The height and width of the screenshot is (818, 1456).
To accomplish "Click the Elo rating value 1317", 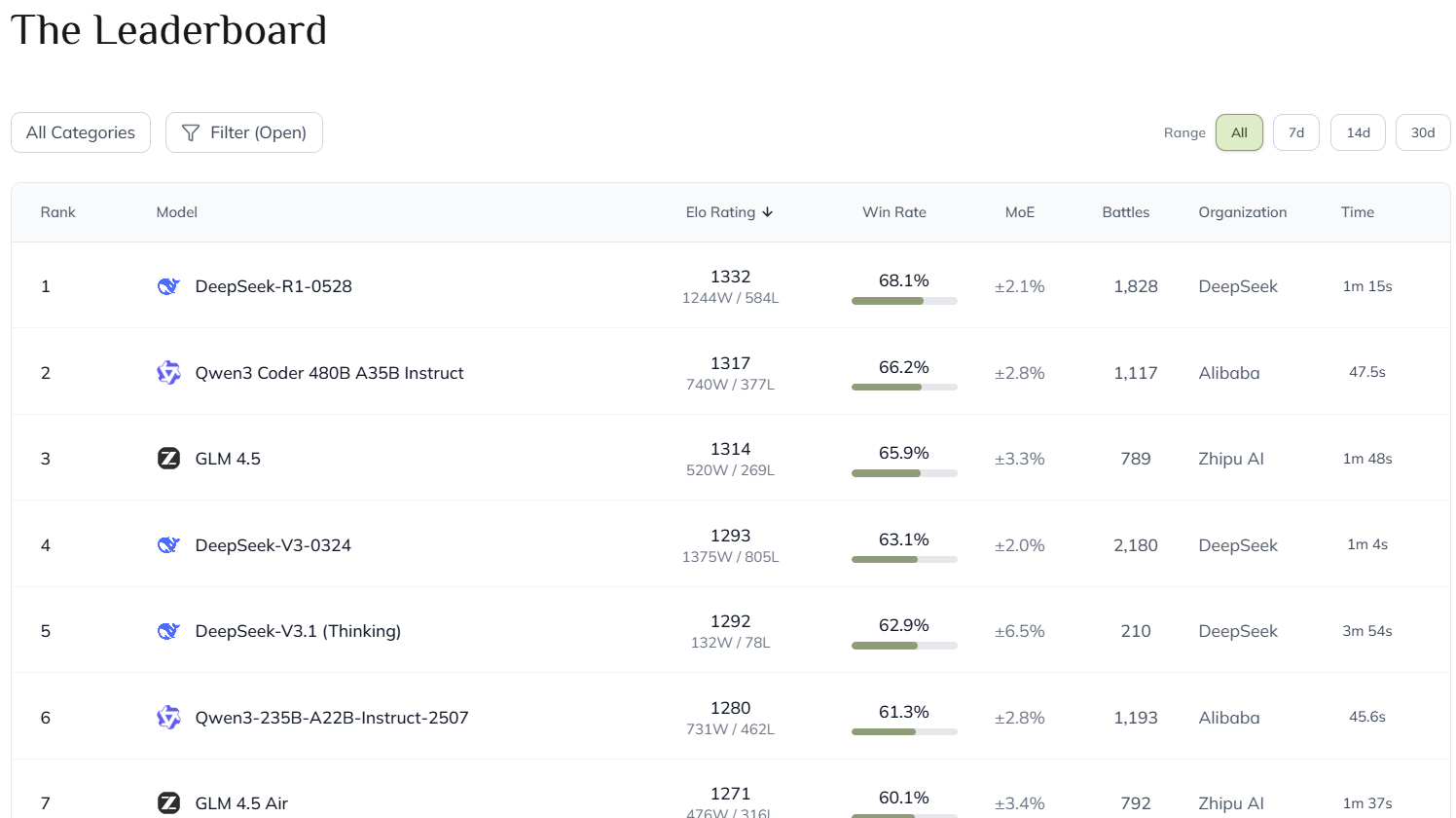I will point(731,363).
